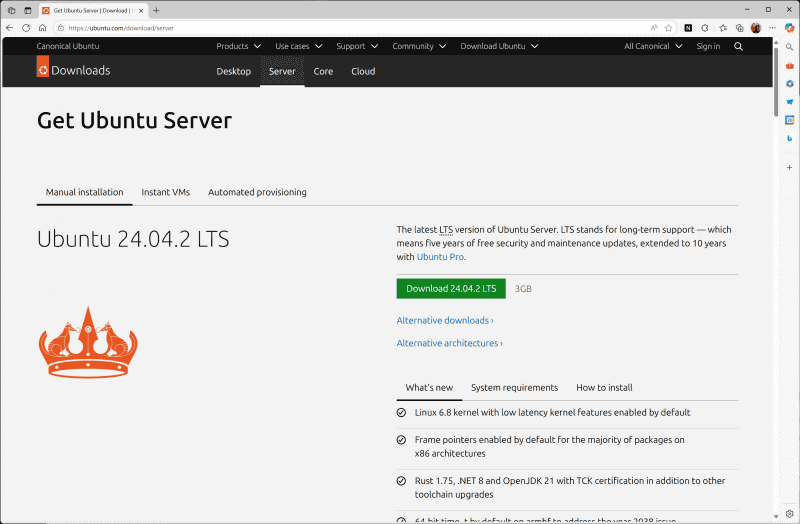Click the Get Ubuntu Server heading
The image size is (800, 524).
pos(134,121)
